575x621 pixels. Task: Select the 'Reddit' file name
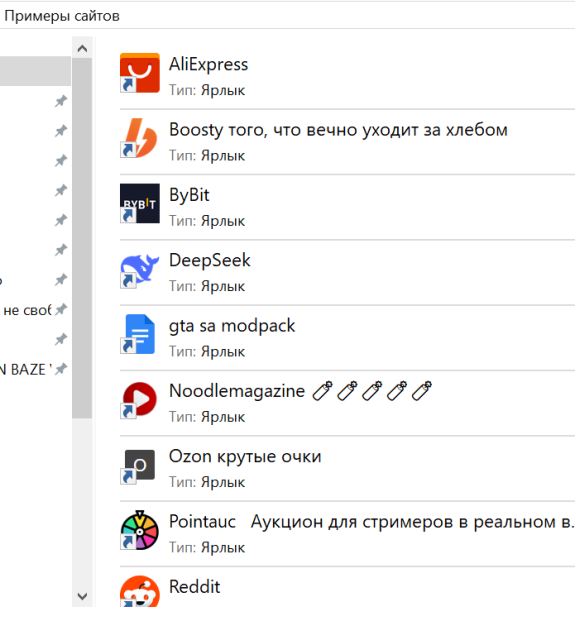pos(194,587)
